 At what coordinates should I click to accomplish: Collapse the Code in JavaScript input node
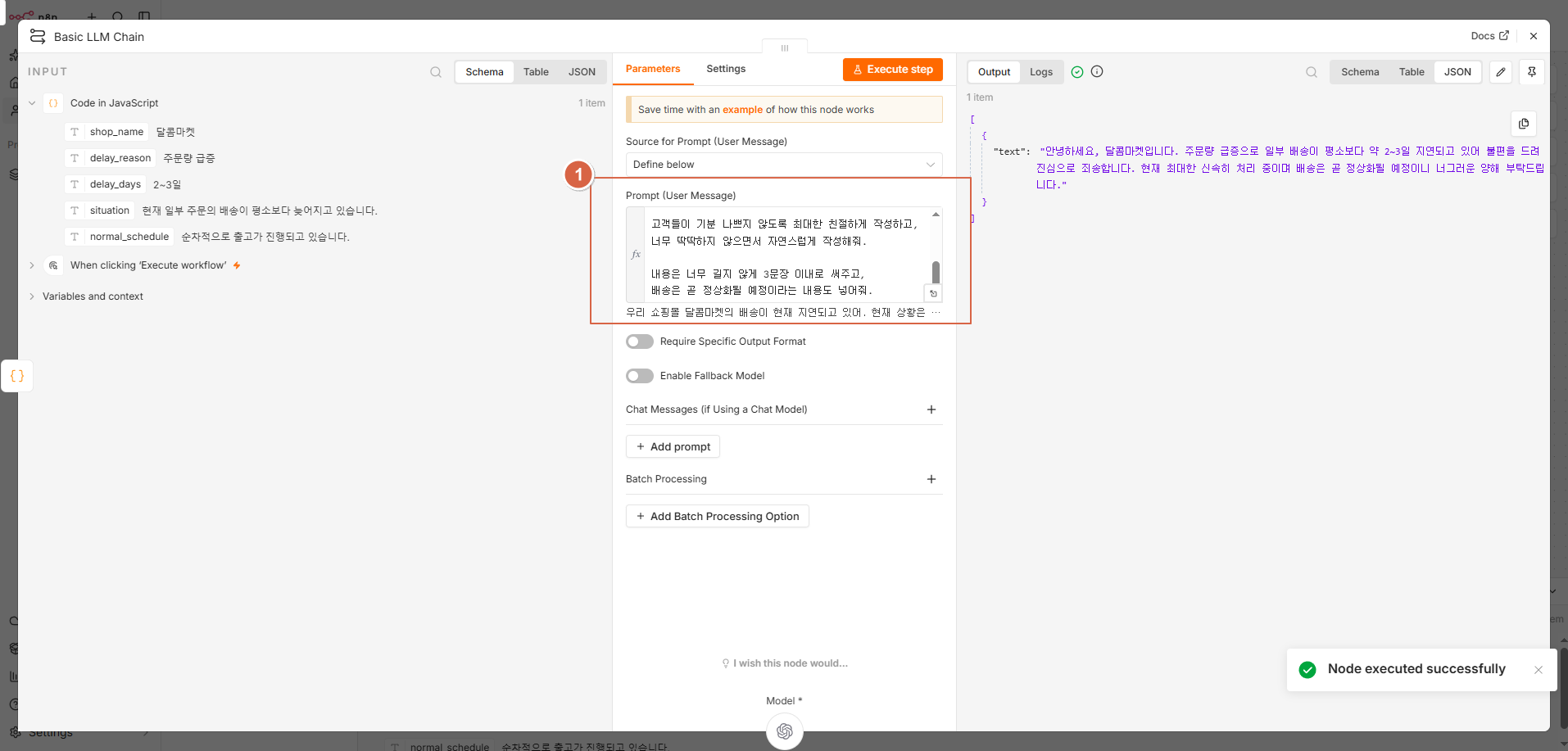click(32, 103)
